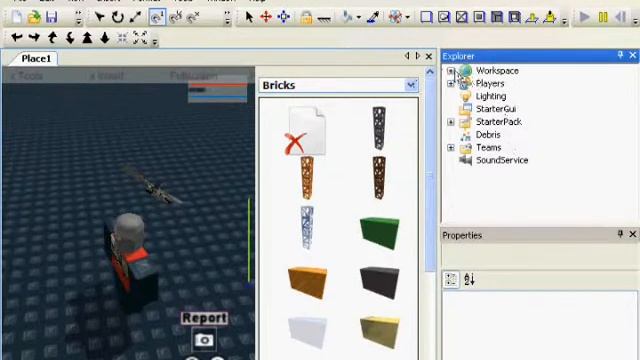The width and height of the screenshot is (640, 360).
Task: Select the Hinge surface tool icon
Action: click(532, 17)
